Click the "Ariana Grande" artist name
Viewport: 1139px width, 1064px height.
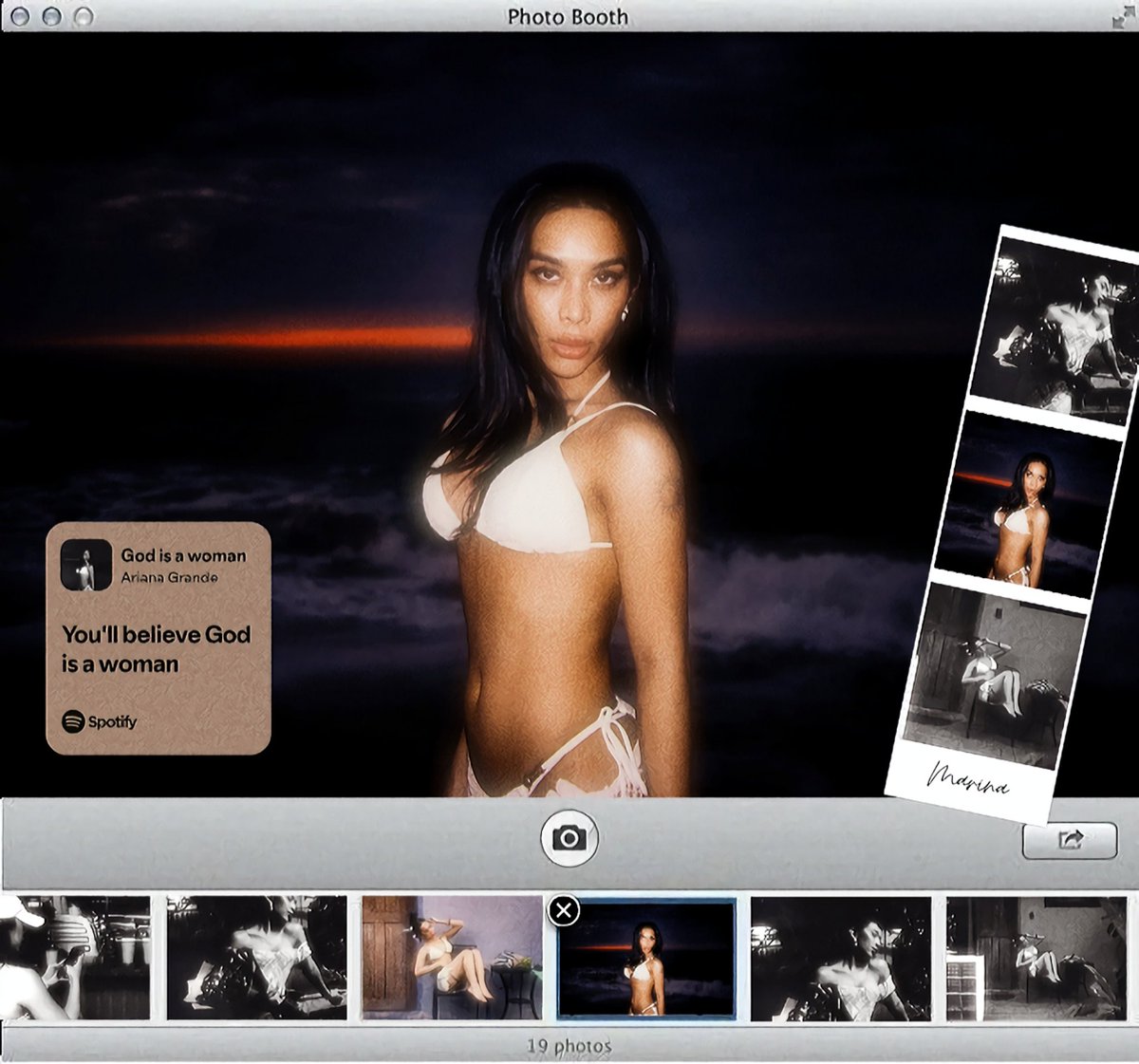pyautogui.click(x=169, y=577)
